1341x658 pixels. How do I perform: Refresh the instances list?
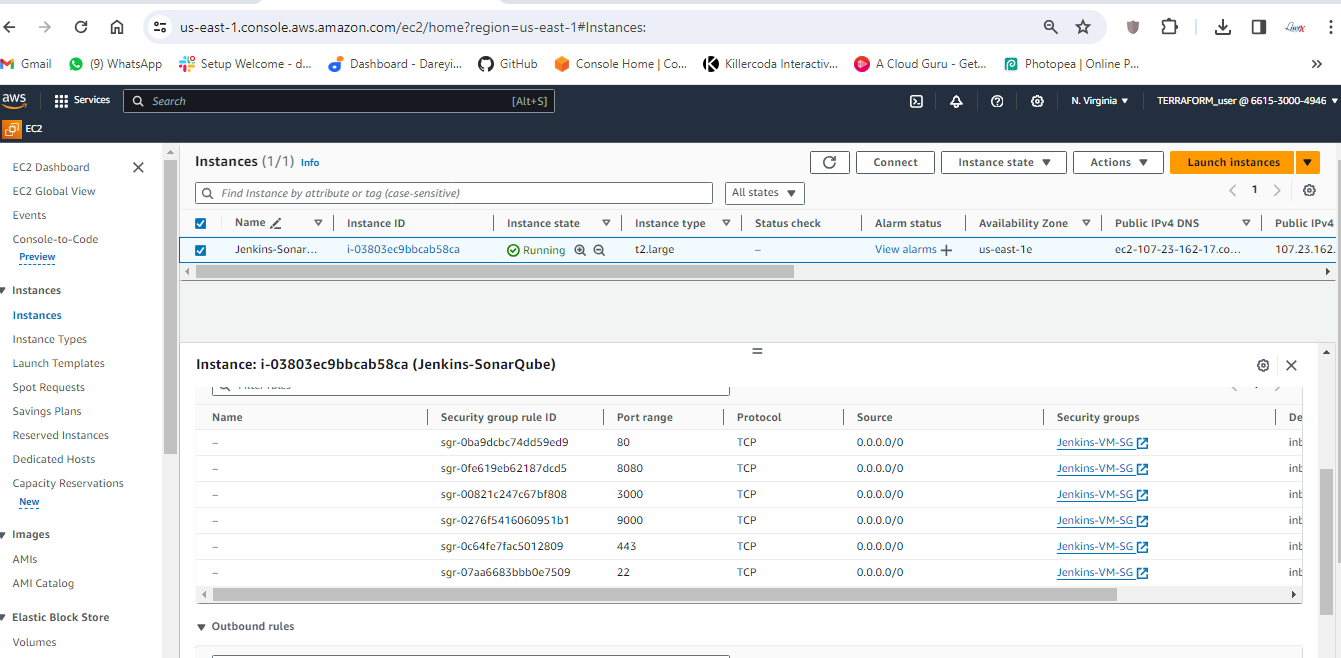(829, 163)
